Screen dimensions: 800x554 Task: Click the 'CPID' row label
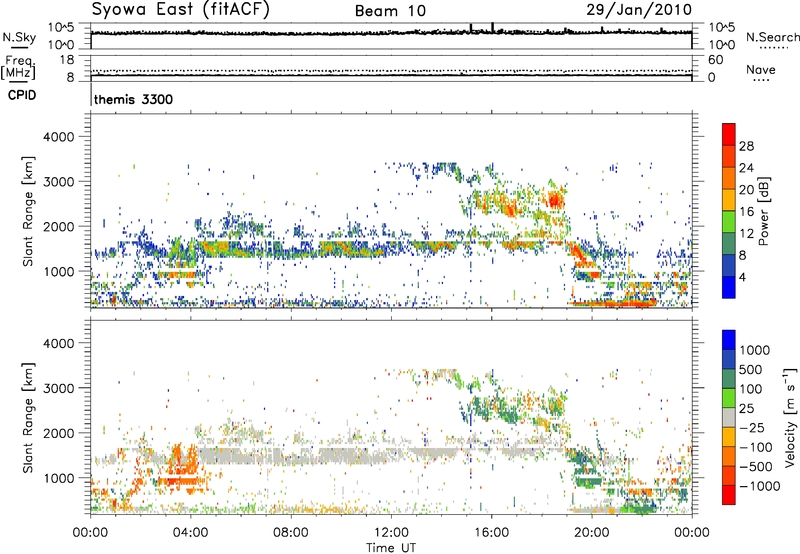[x=22, y=95]
